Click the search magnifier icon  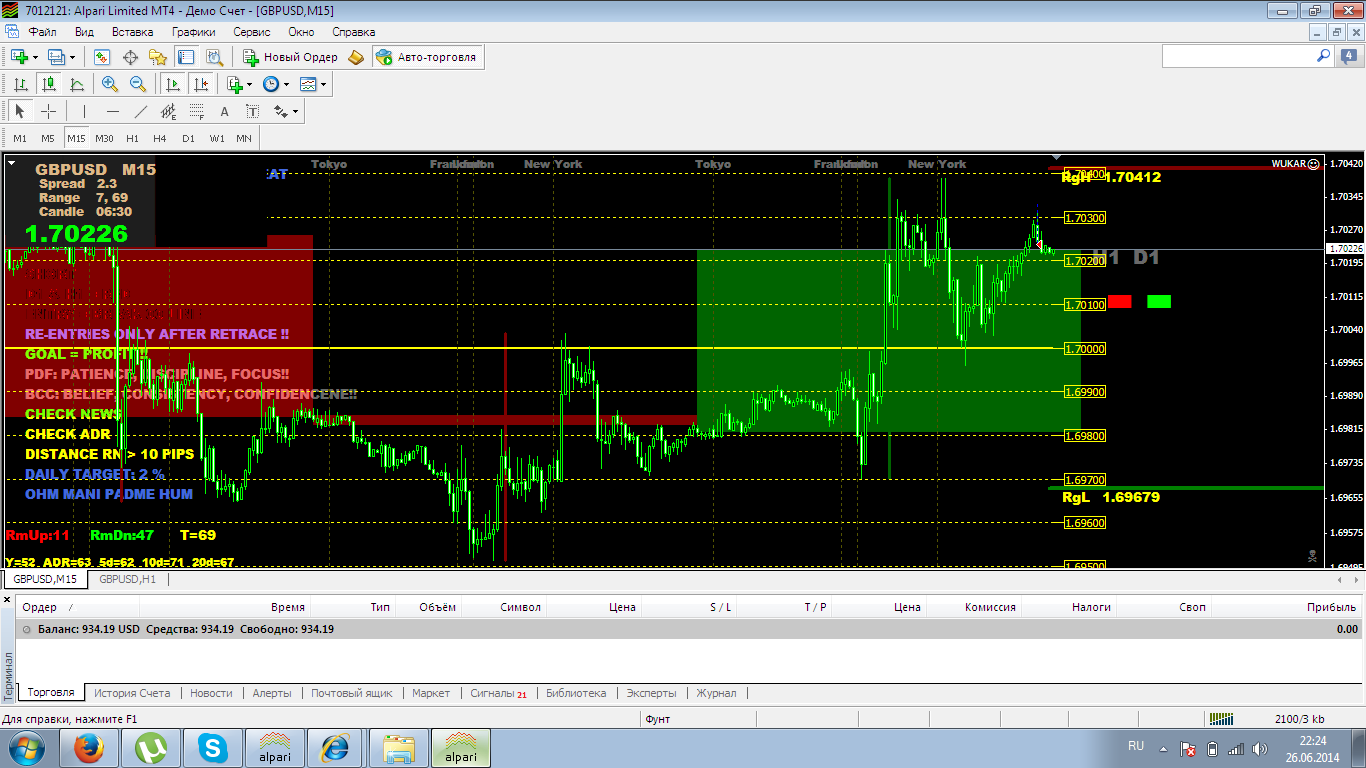click(1323, 57)
